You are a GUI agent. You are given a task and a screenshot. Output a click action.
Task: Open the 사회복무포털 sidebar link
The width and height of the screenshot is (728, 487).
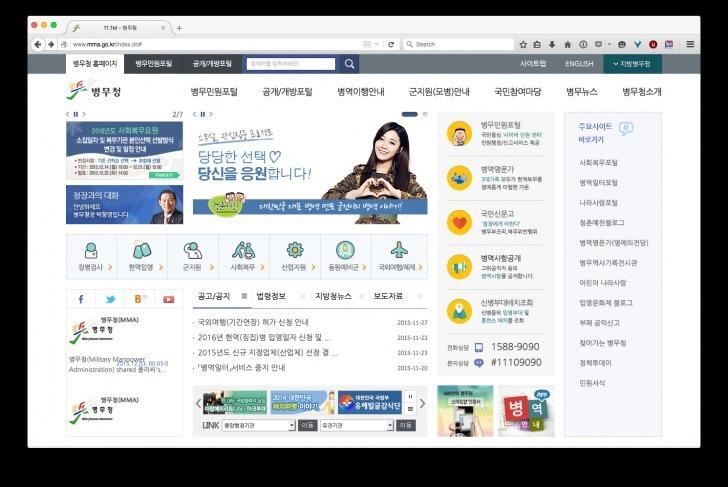[598, 162]
